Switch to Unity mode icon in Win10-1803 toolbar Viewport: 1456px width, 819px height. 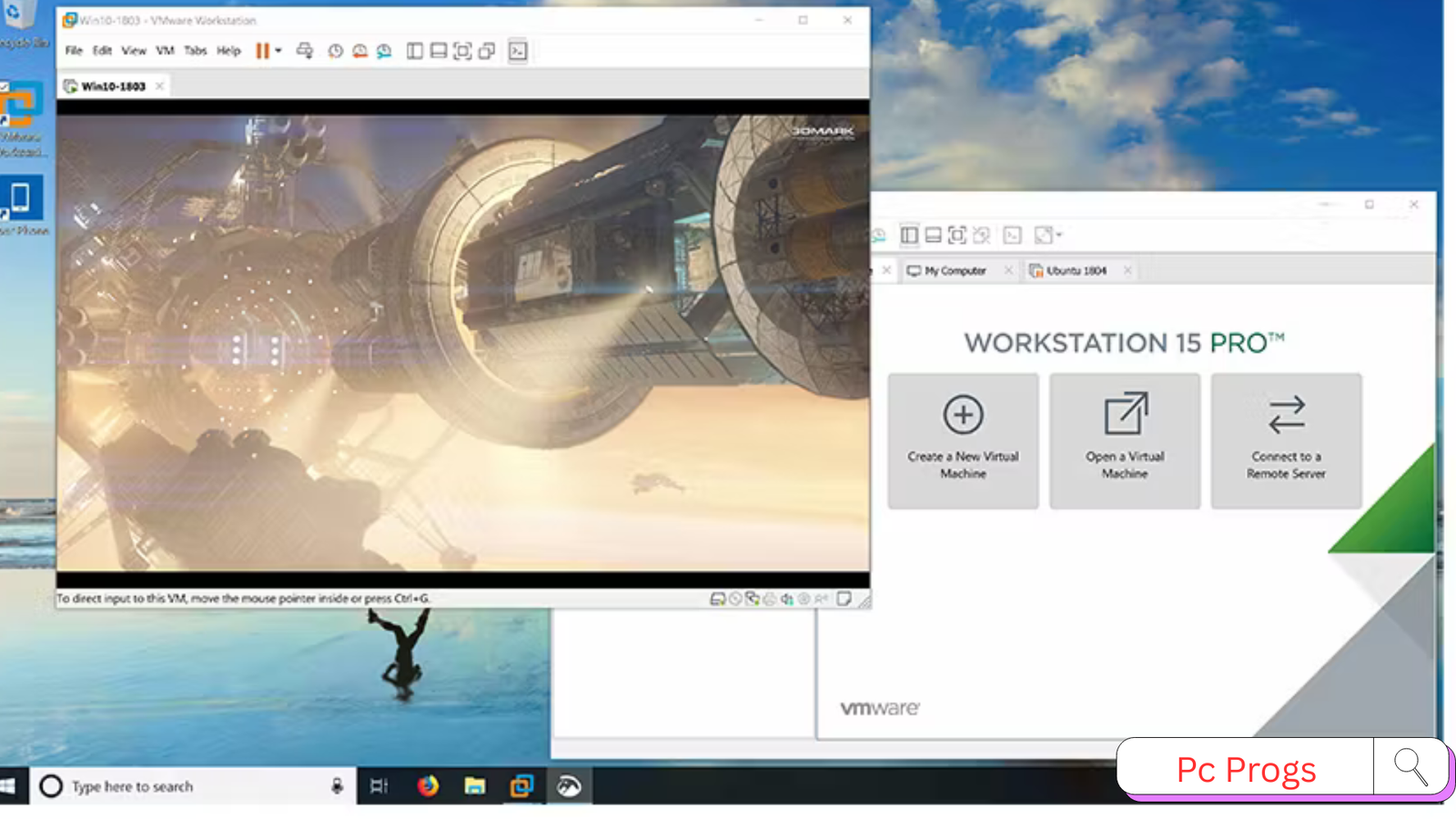point(487,51)
